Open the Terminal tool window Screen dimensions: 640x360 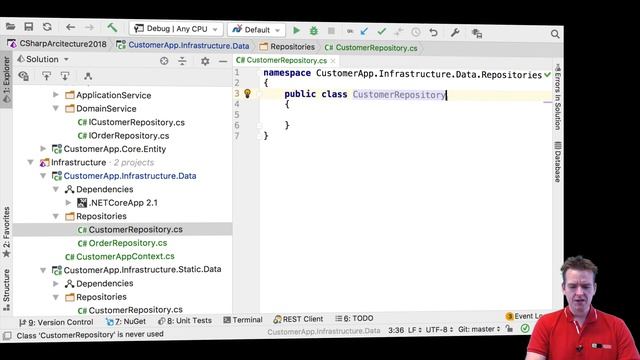click(243, 320)
